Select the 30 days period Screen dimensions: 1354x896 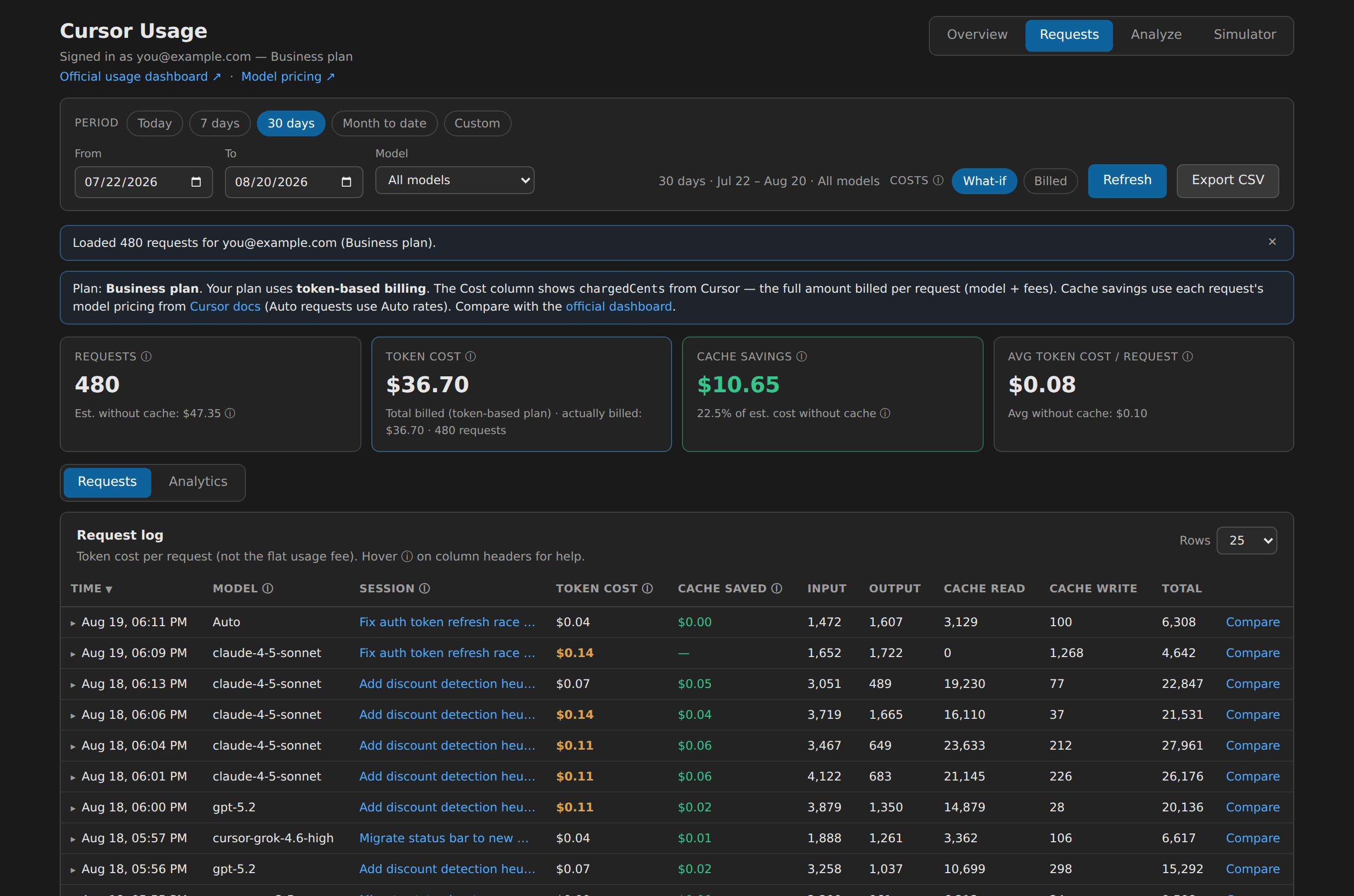click(291, 123)
